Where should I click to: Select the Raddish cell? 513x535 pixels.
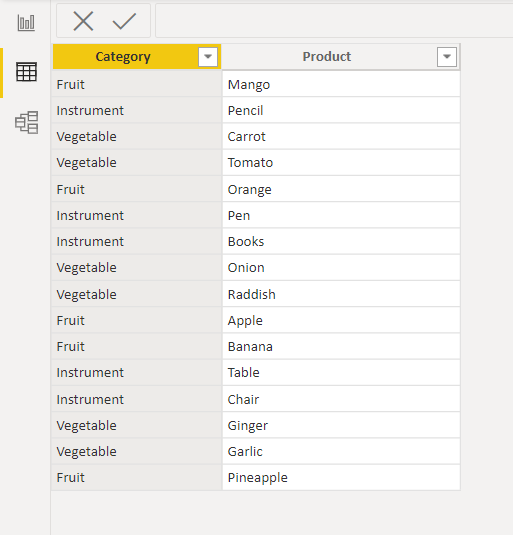pos(341,294)
